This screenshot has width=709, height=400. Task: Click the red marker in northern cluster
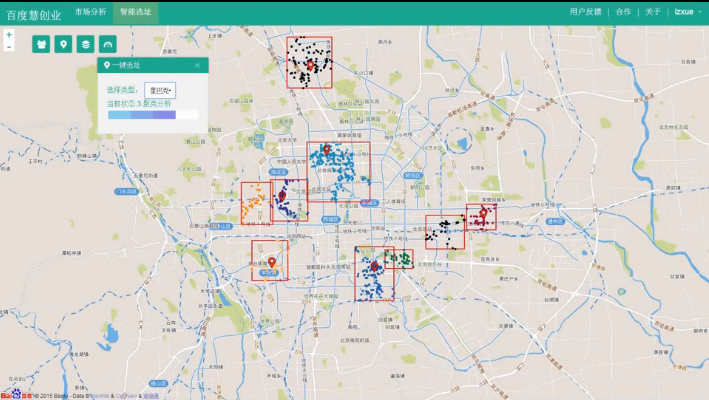tap(310, 65)
